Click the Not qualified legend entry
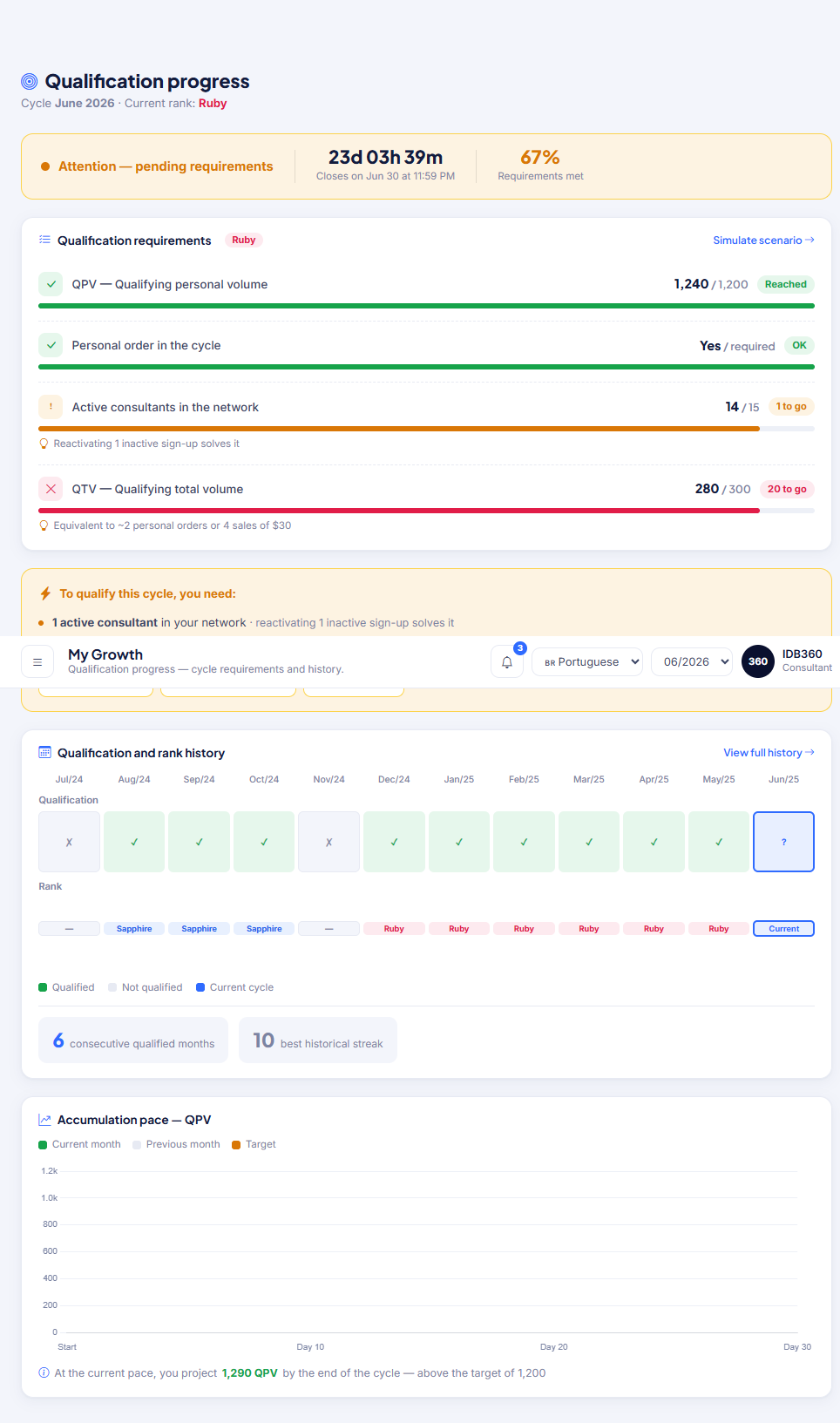Viewport: 840px width, 1423px height. coord(146,987)
